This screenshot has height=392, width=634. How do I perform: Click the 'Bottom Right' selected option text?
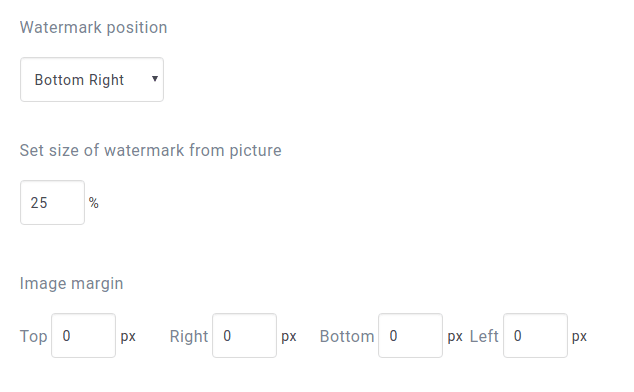(x=79, y=80)
